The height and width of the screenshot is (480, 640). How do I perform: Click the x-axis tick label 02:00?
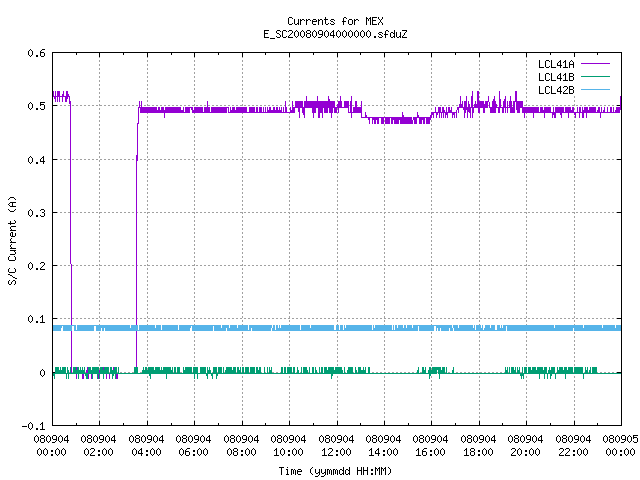point(98,452)
